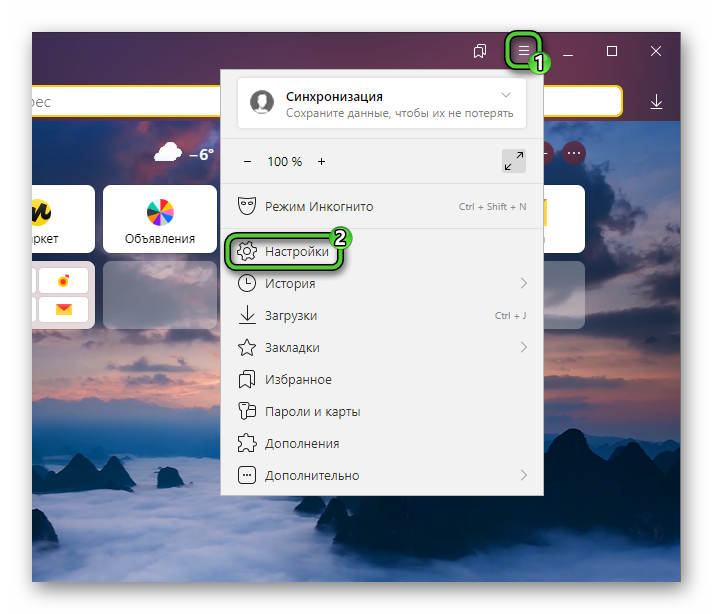
Task: Expand the История submenu arrow
Action: 523,283
